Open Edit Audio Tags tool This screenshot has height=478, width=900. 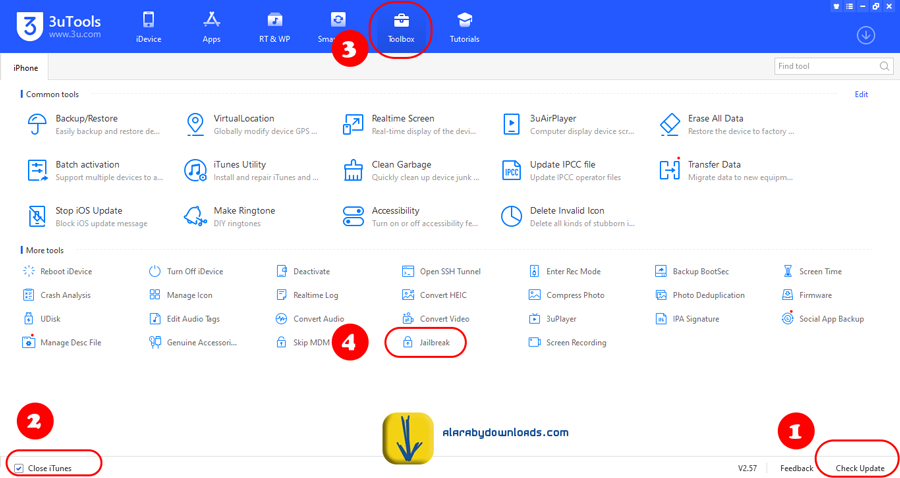tap(184, 318)
